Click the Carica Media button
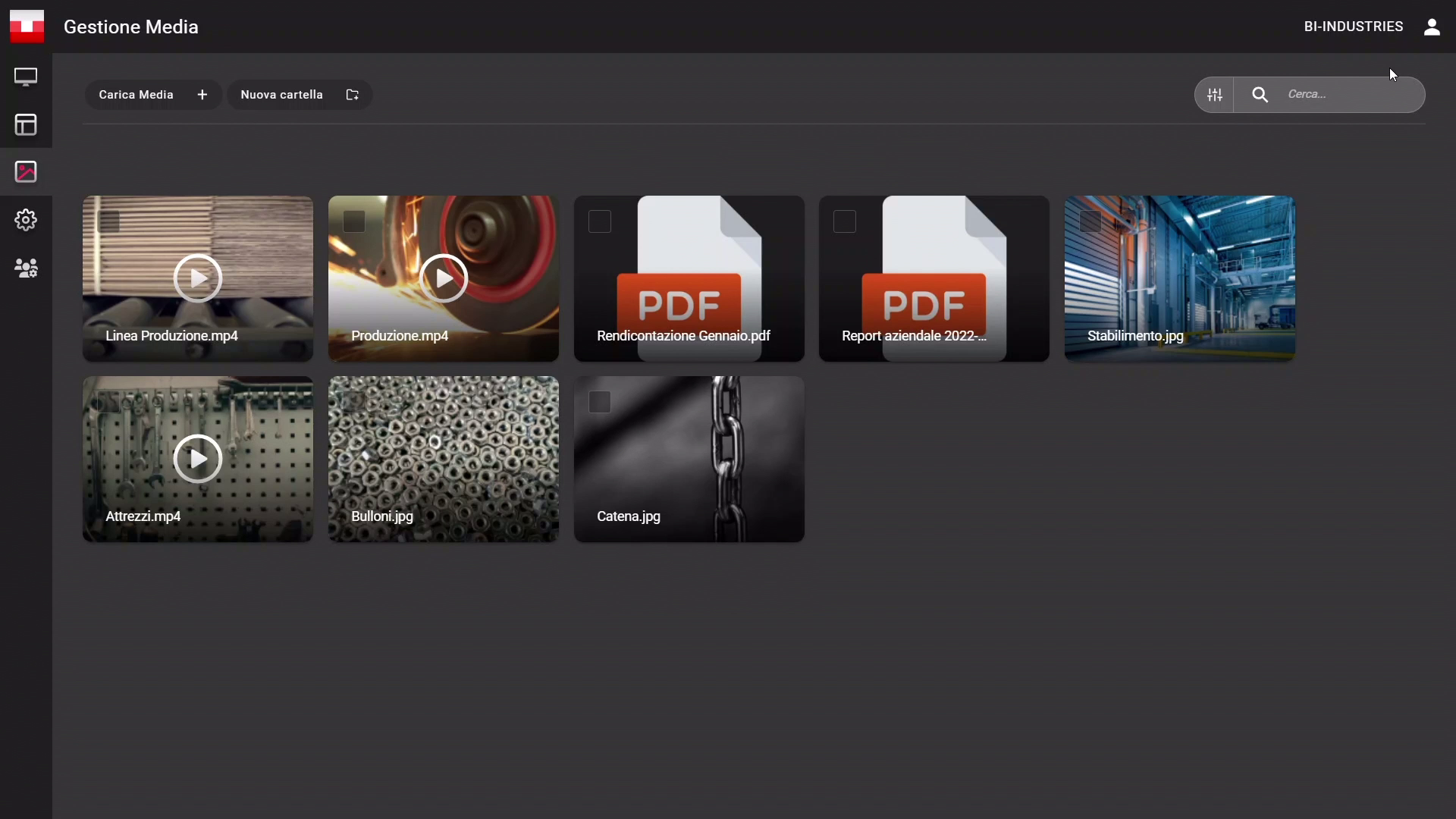The width and height of the screenshot is (1456, 819). [153, 95]
